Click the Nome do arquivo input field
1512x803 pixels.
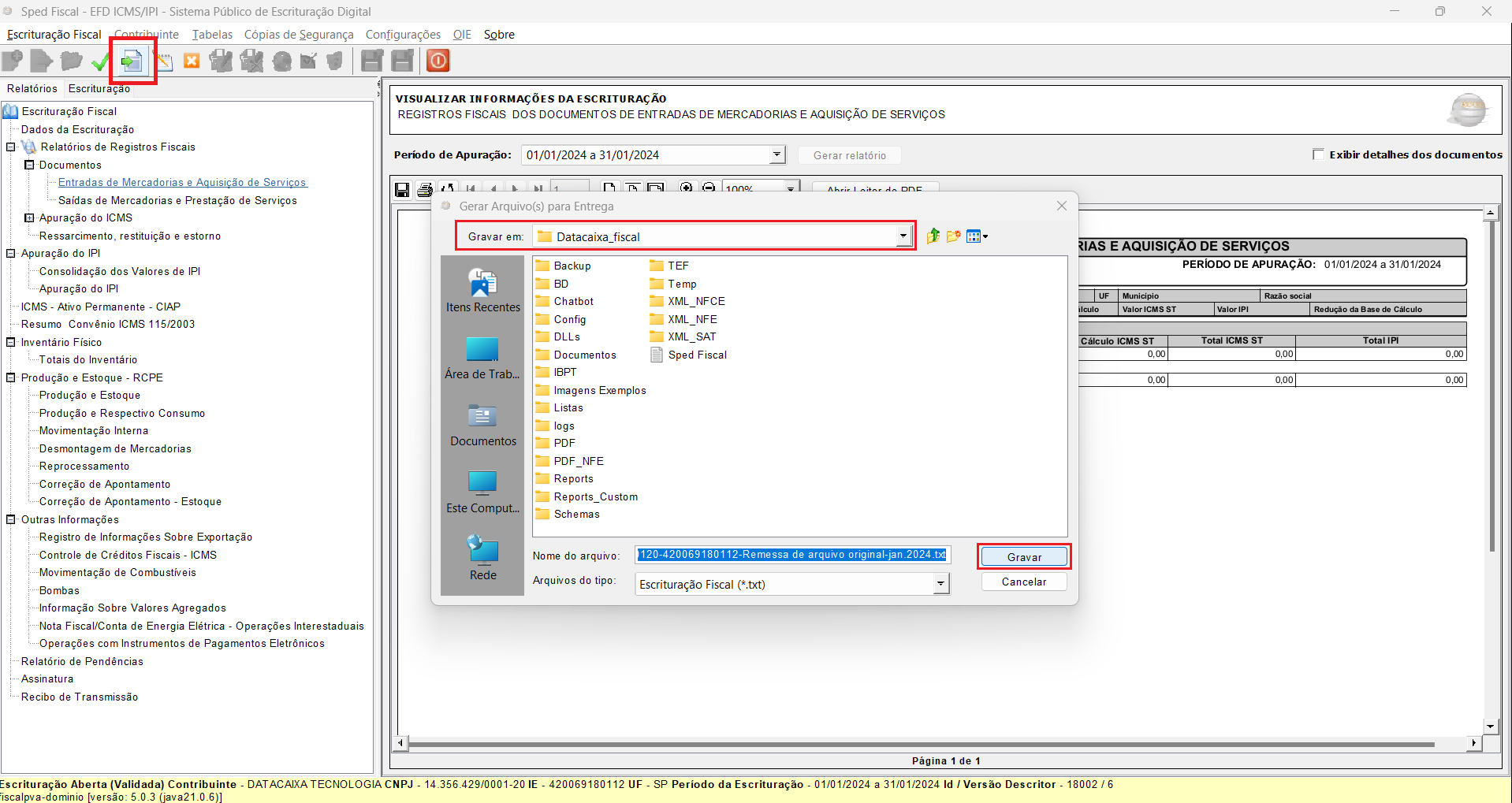pyautogui.click(x=792, y=555)
